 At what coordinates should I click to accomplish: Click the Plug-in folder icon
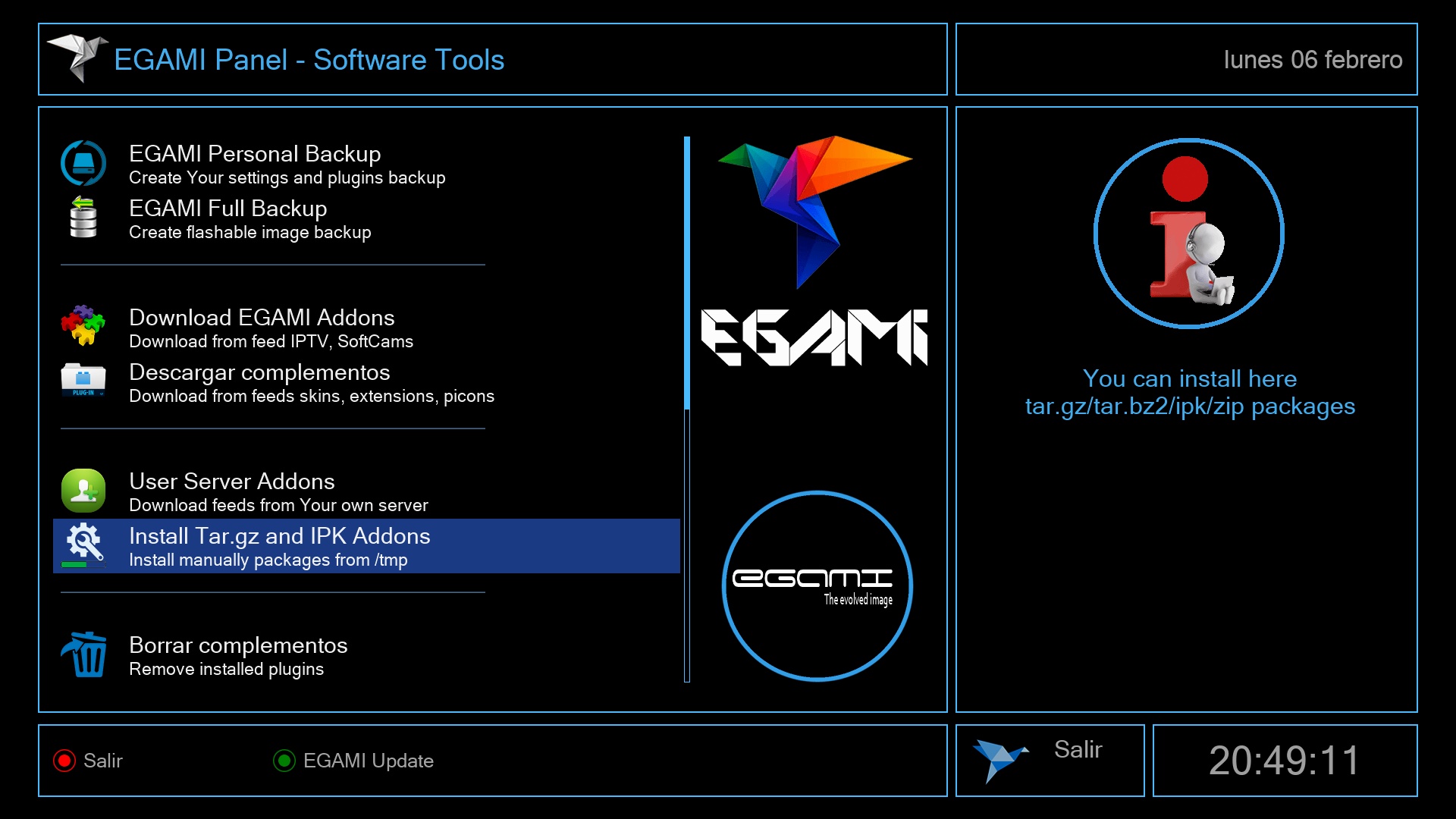tap(83, 380)
